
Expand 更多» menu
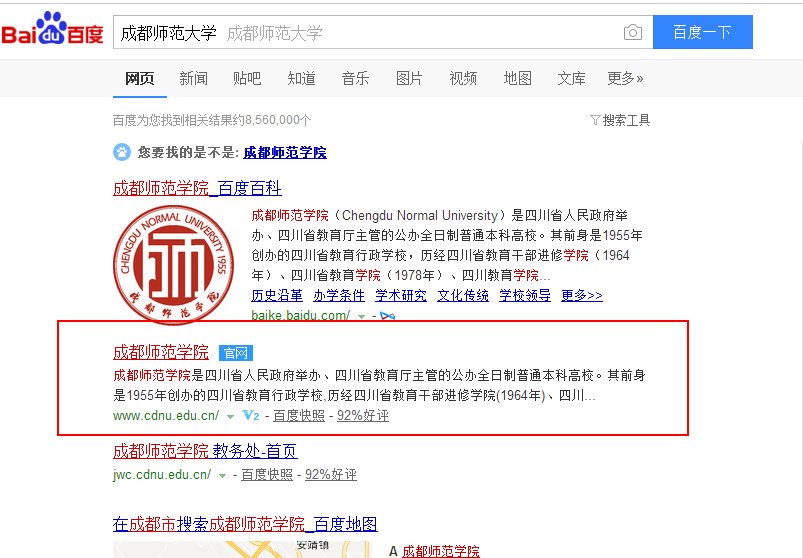coord(625,78)
